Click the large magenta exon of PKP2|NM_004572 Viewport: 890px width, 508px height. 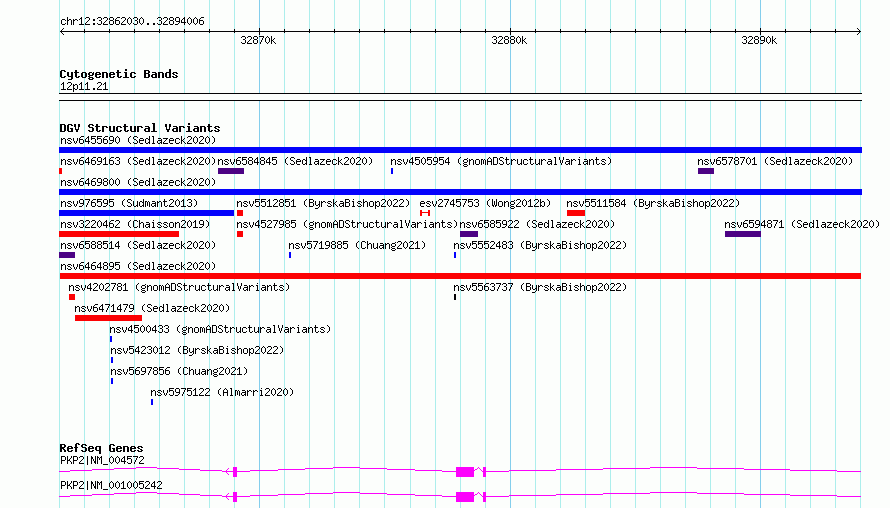[465, 472]
